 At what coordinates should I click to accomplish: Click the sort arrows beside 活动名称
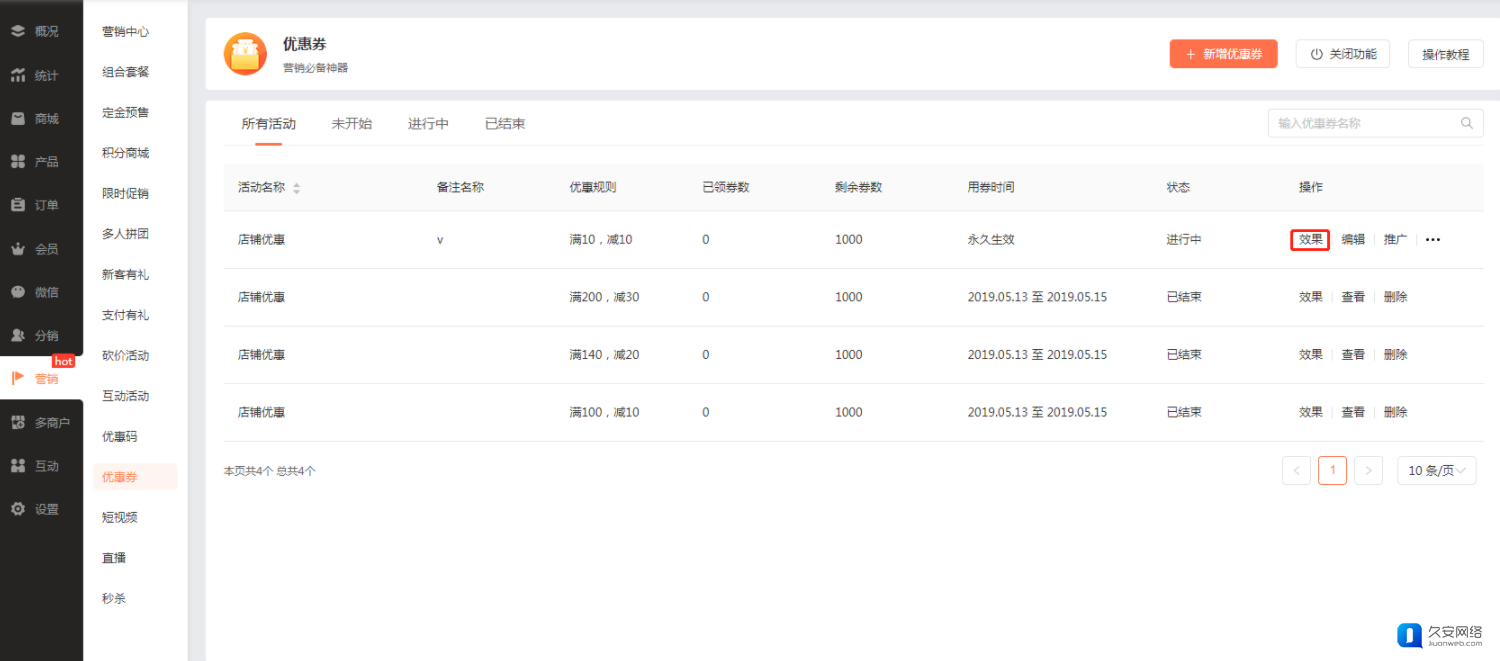click(x=296, y=188)
